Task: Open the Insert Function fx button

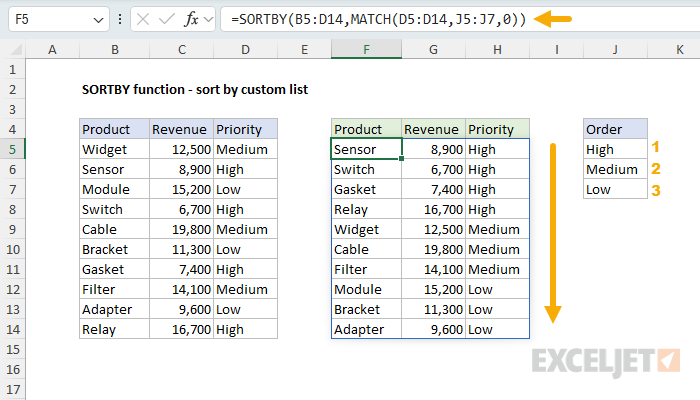Action: tap(191, 19)
